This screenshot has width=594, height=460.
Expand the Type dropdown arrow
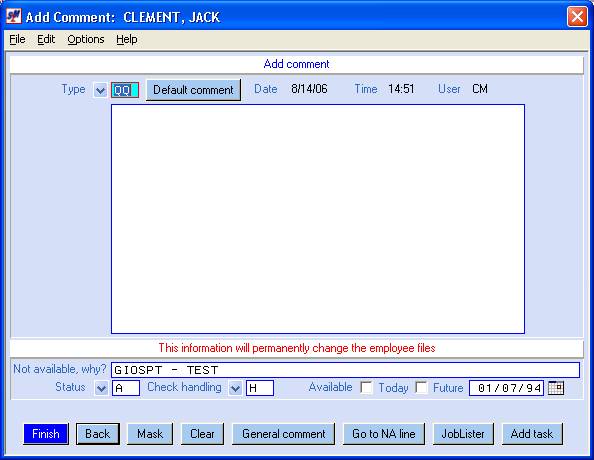[x=100, y=90]
